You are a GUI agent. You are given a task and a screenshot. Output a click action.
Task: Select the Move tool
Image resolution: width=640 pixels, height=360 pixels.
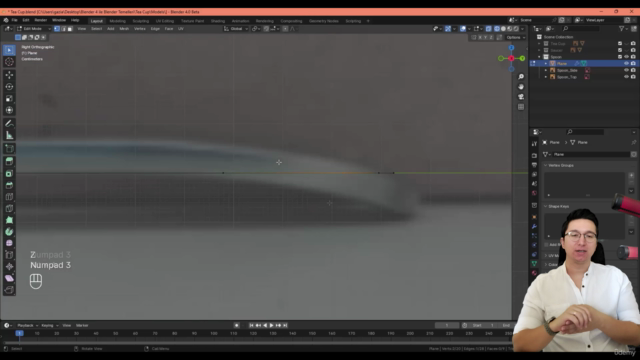coord(9,75)
